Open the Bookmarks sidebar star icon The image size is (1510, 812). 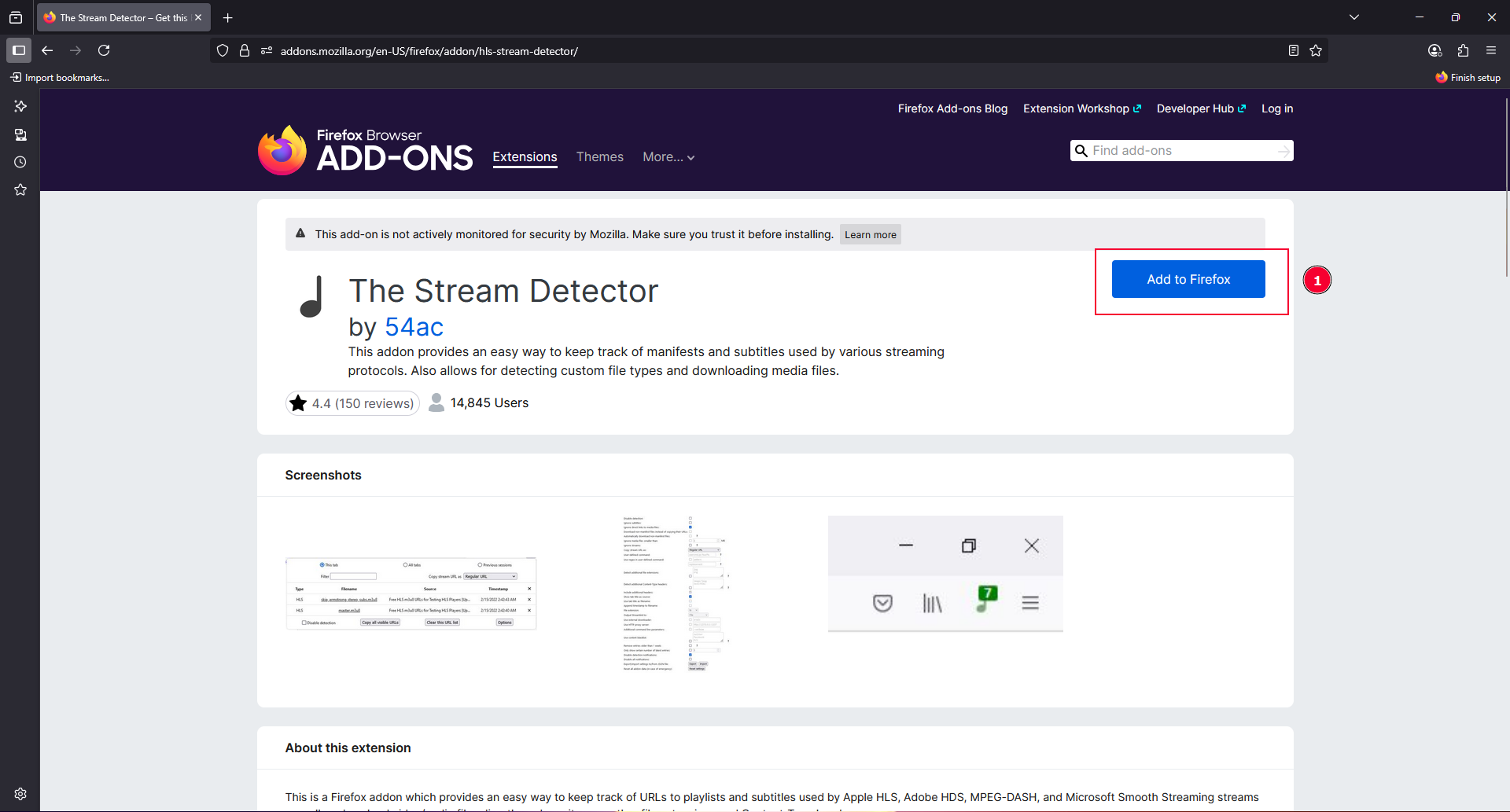click(x=20, y=189)
